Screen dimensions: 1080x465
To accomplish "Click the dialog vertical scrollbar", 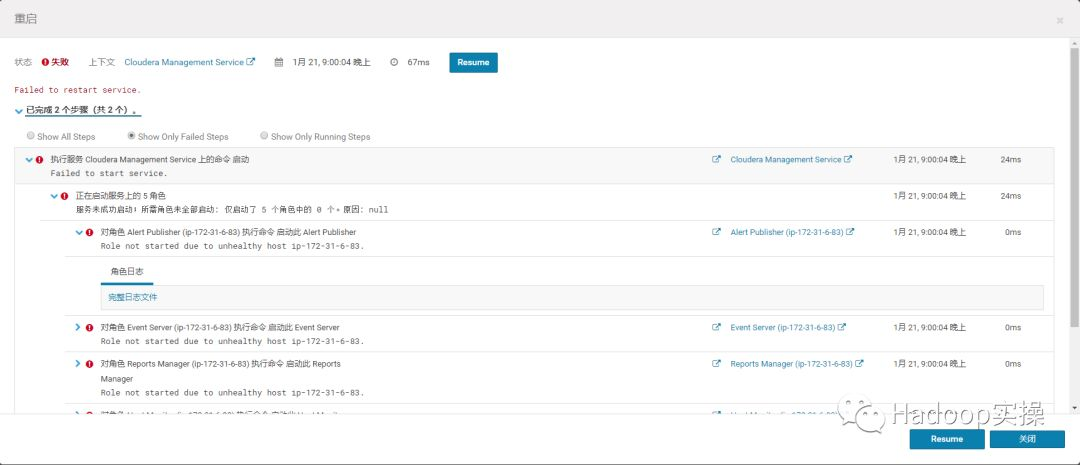I will [x=1074, y=186].
